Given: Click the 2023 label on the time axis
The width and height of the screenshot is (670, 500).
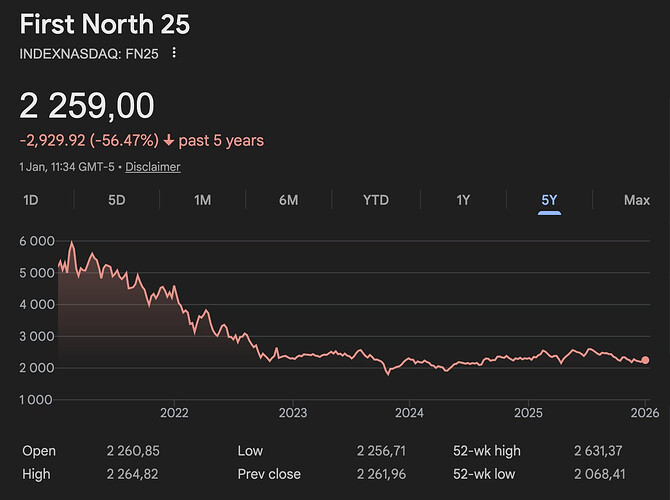Looking at the screenshot, I should pos(293,412).
